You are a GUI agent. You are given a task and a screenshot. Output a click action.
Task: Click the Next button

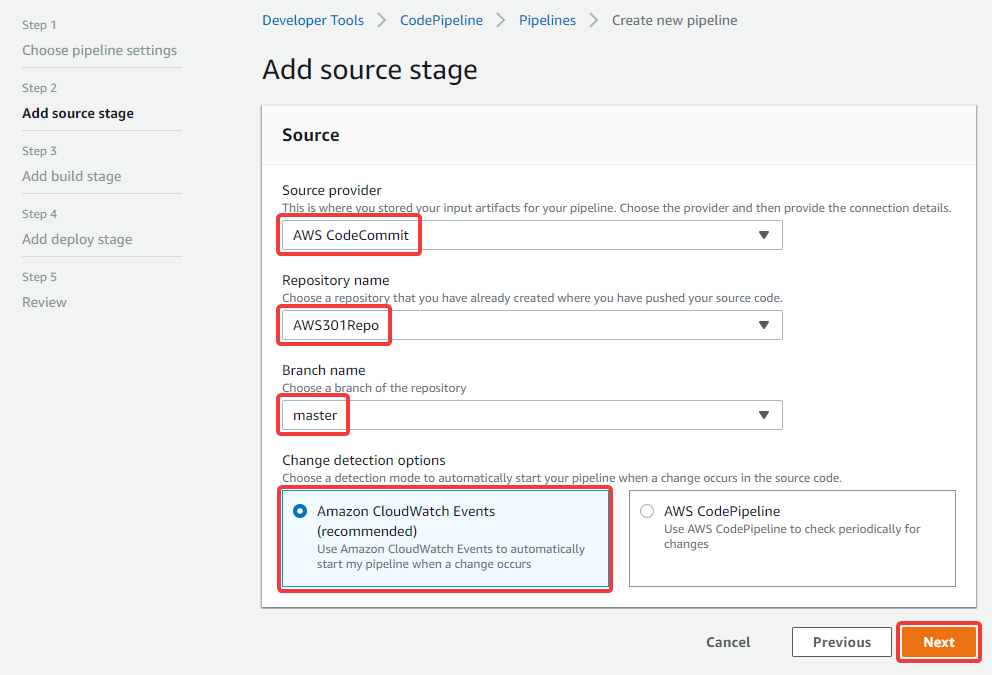tap(938, 642)
